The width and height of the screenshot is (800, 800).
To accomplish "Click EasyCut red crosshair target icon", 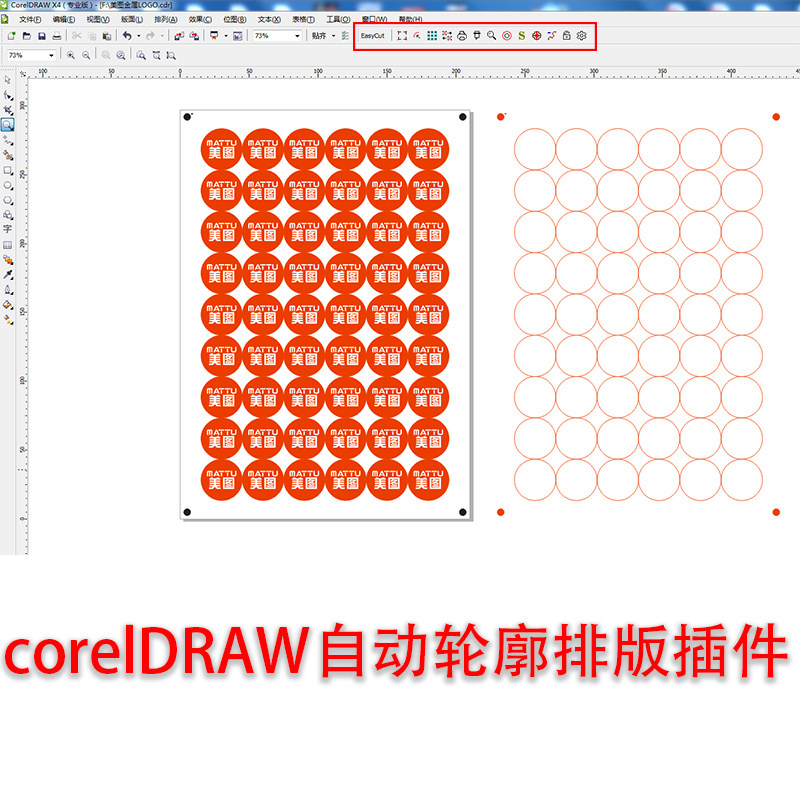I will click(536, 36).
